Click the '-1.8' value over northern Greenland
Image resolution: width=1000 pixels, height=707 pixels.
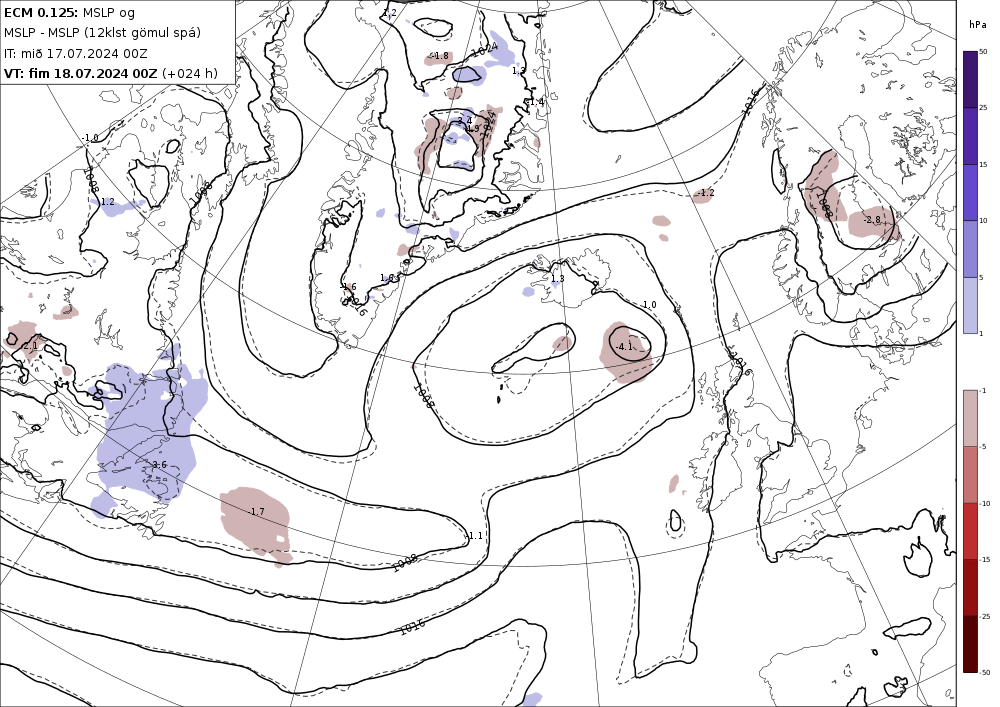[x=440, y=56]
